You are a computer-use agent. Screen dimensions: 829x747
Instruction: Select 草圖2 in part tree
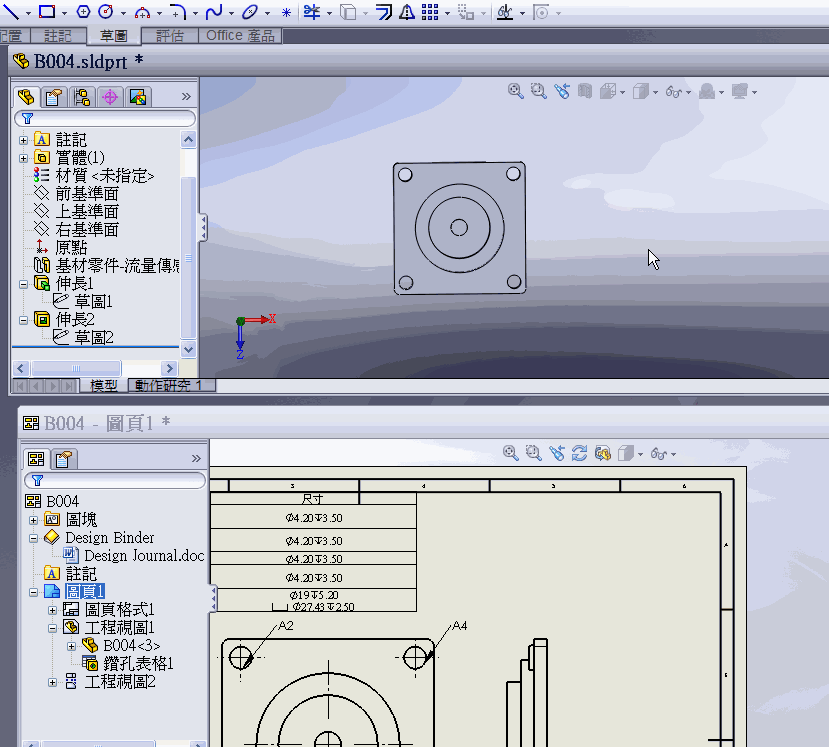[94, 337]
